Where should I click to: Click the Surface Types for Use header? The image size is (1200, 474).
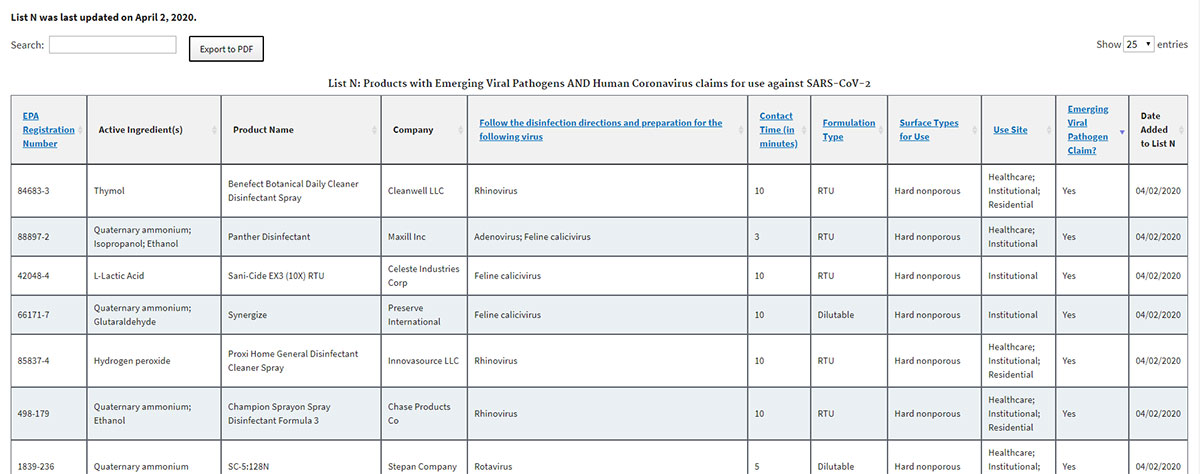click(x=929, y=130)
